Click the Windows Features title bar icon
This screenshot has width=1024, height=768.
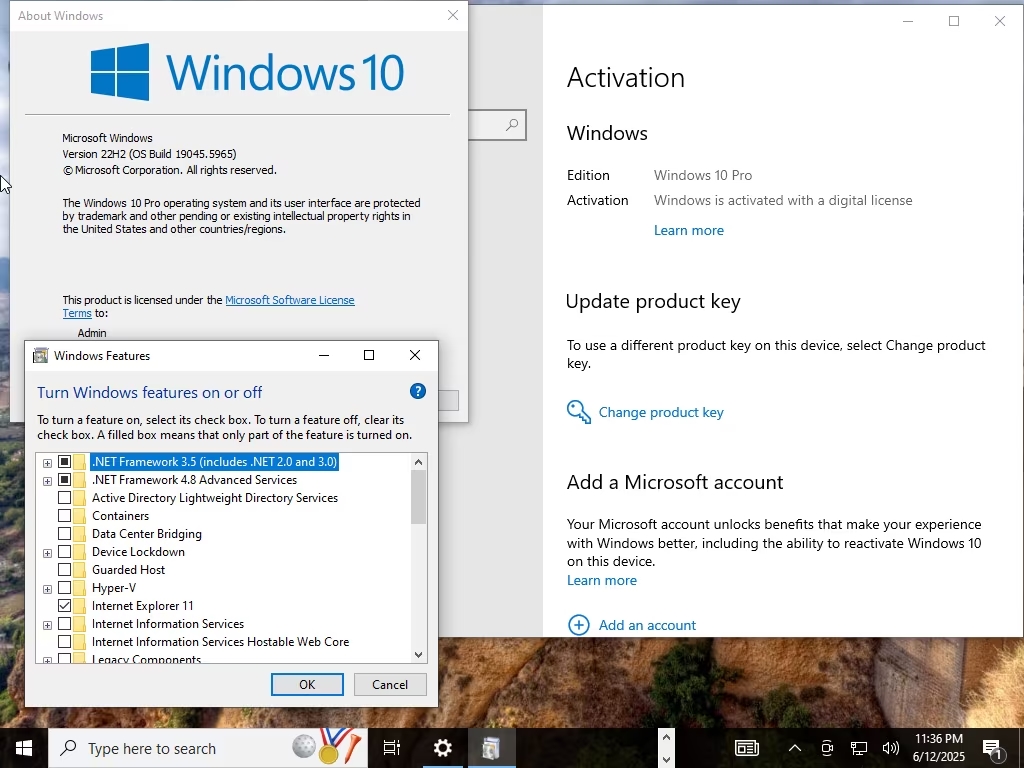tap(40, 355)
